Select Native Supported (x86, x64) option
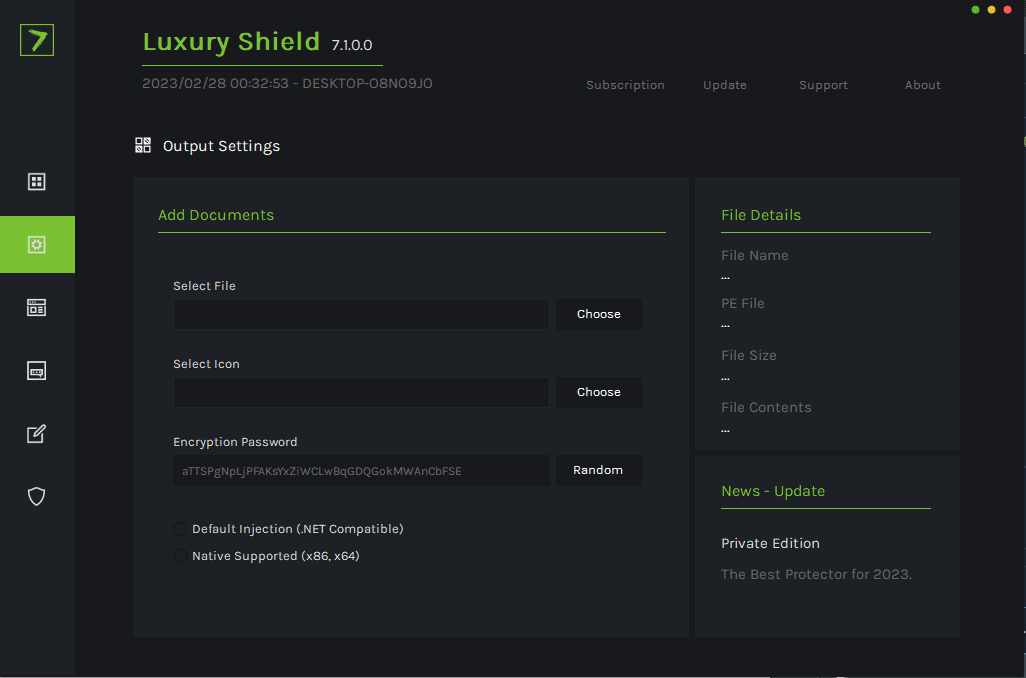Image resolution: width=1026 pixels, height=678 pixels. [180, 556]
